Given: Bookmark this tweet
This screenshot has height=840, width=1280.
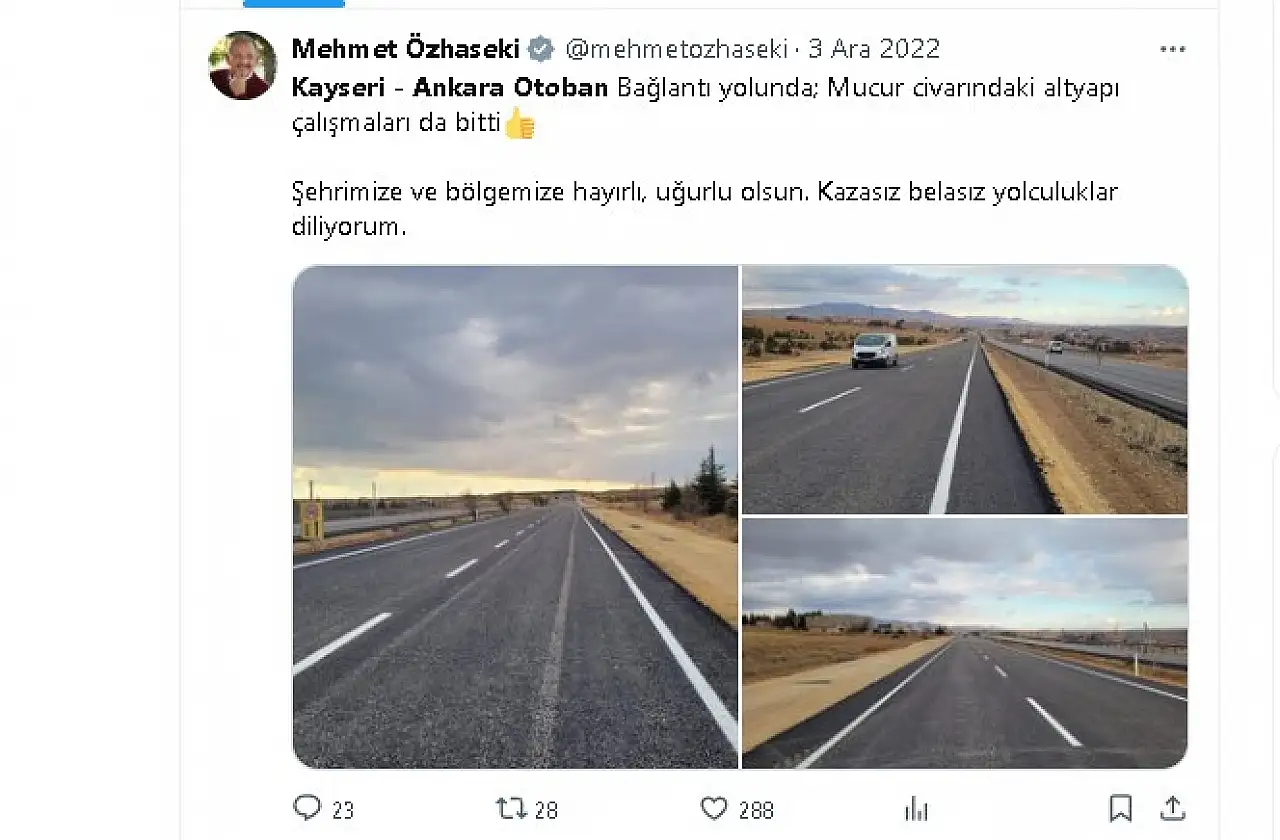Looking at the screenshot, I should [1121, 808].
